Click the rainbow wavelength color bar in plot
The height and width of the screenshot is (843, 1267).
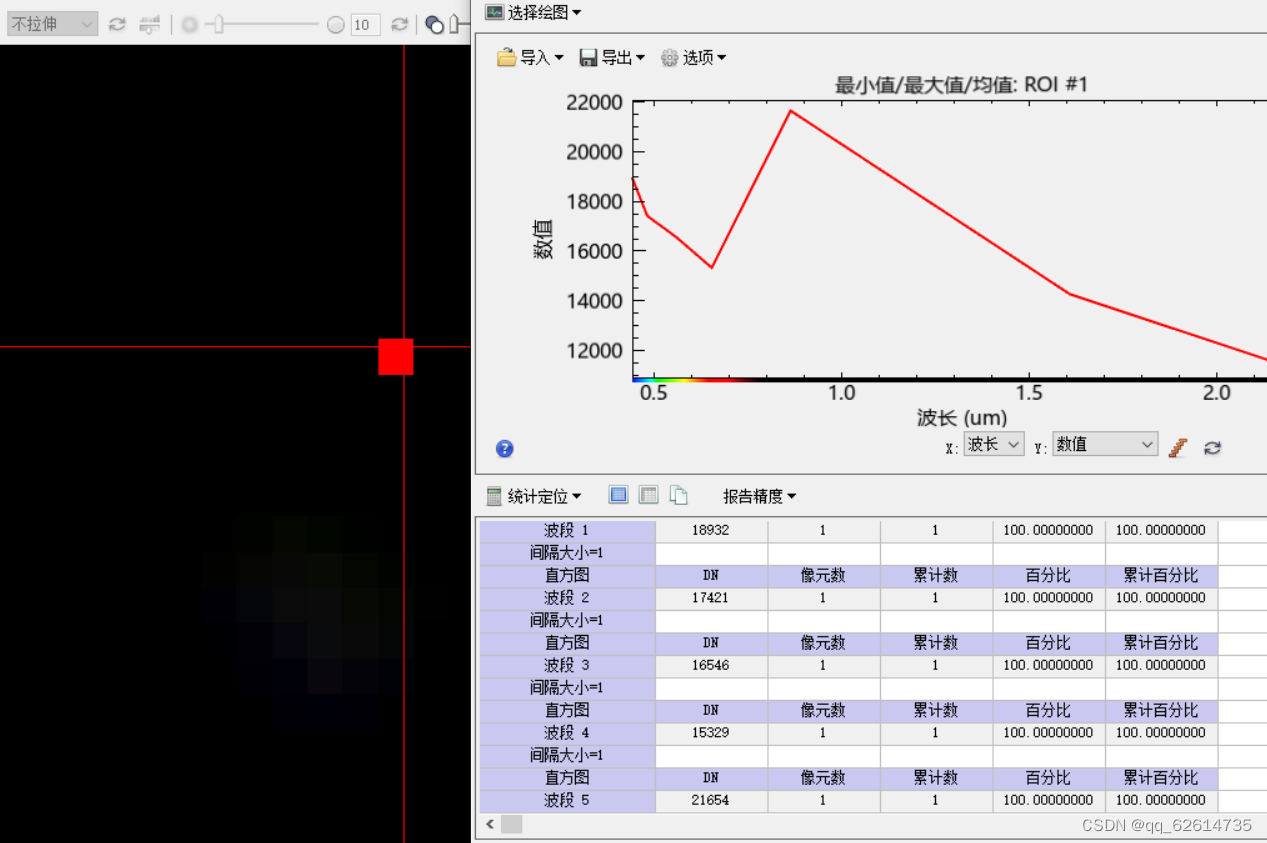[697, 380]
